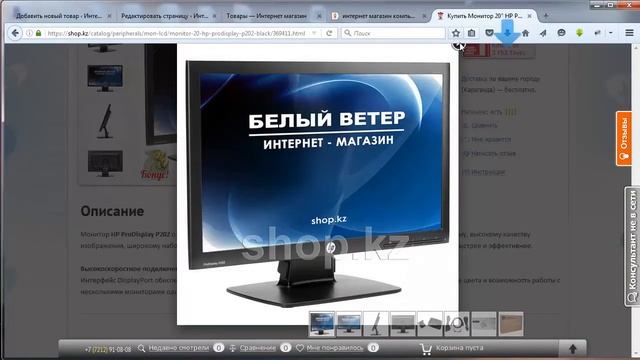Open the Firefox hamburger menu
Image resolution: width=640 pixels, height=360 pixels.
tap(629, 33)
